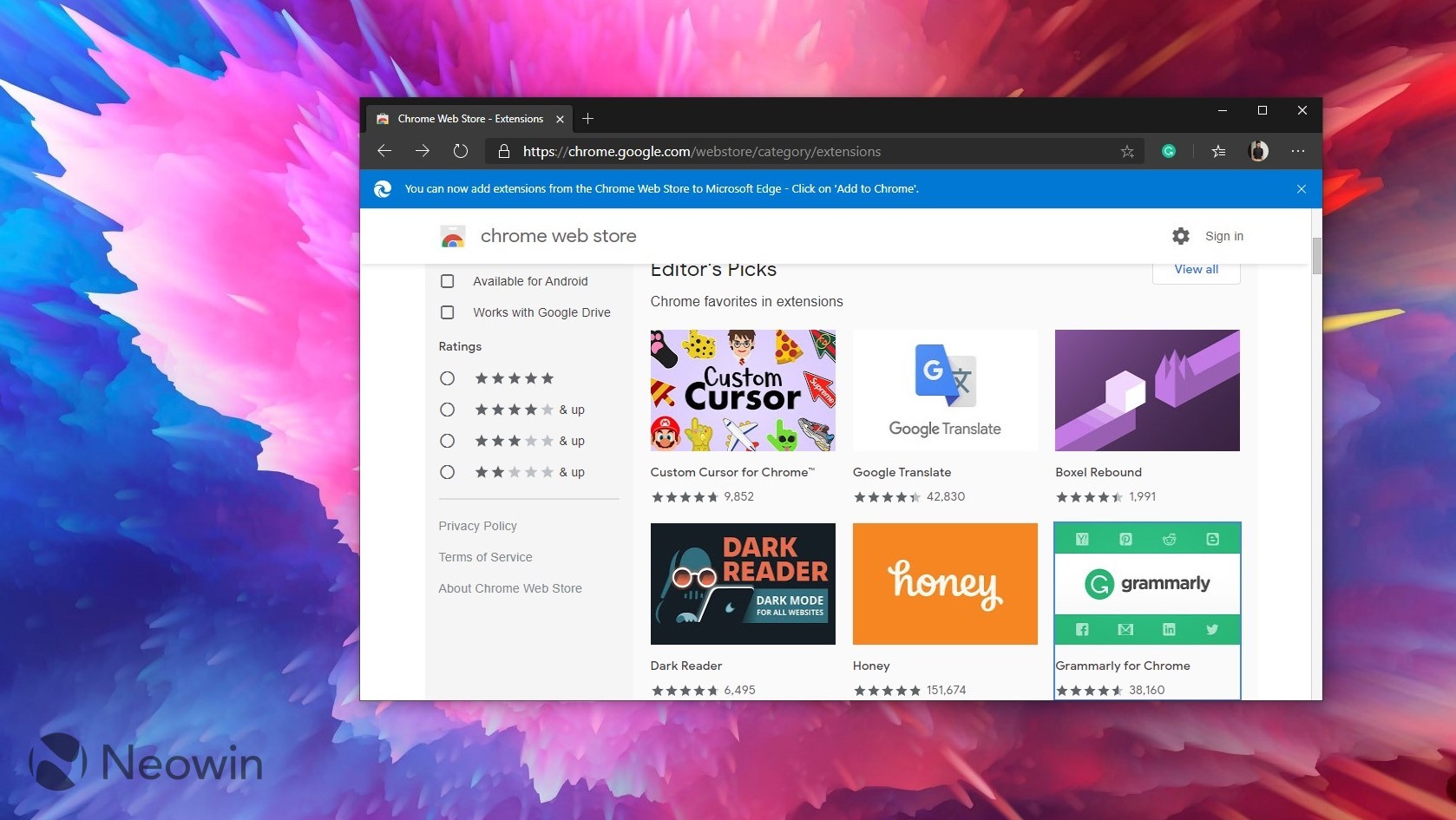1456x820 pixels.
Task: Click View all for Editor's Picks
Action: point(1196,269)
